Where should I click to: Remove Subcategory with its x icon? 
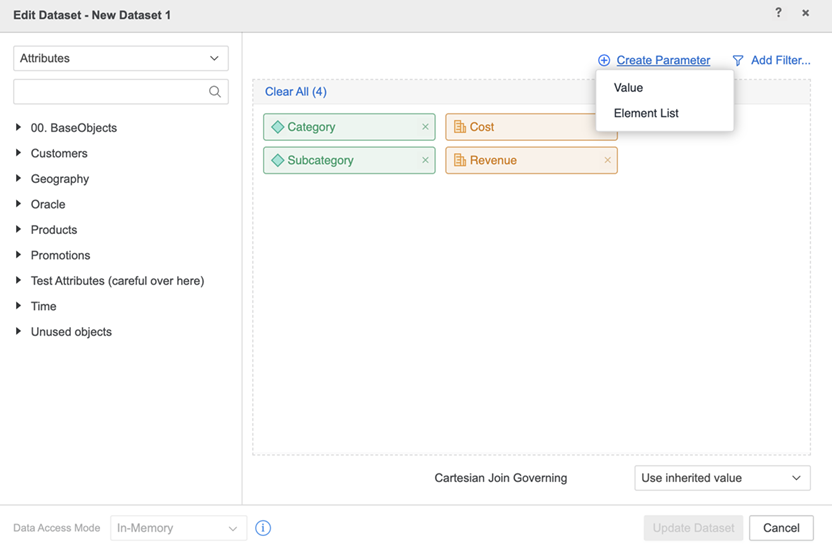pyautogui.click(x=425, y=160)
